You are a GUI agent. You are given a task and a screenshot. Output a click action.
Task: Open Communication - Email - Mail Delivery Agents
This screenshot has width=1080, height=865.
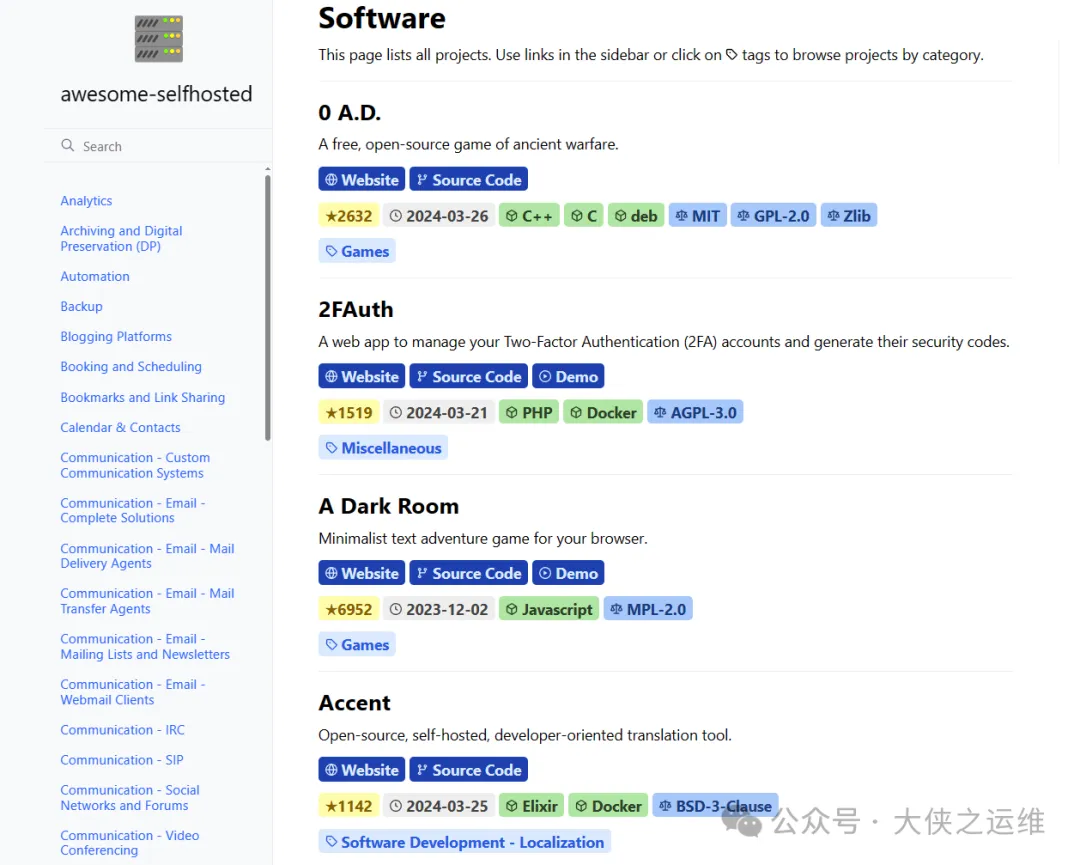point(147,556)
